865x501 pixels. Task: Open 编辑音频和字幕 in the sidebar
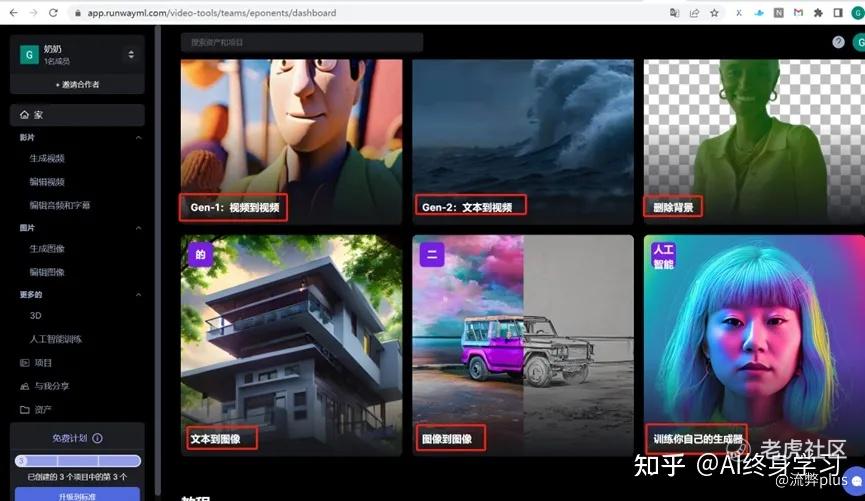click(60, 205)
